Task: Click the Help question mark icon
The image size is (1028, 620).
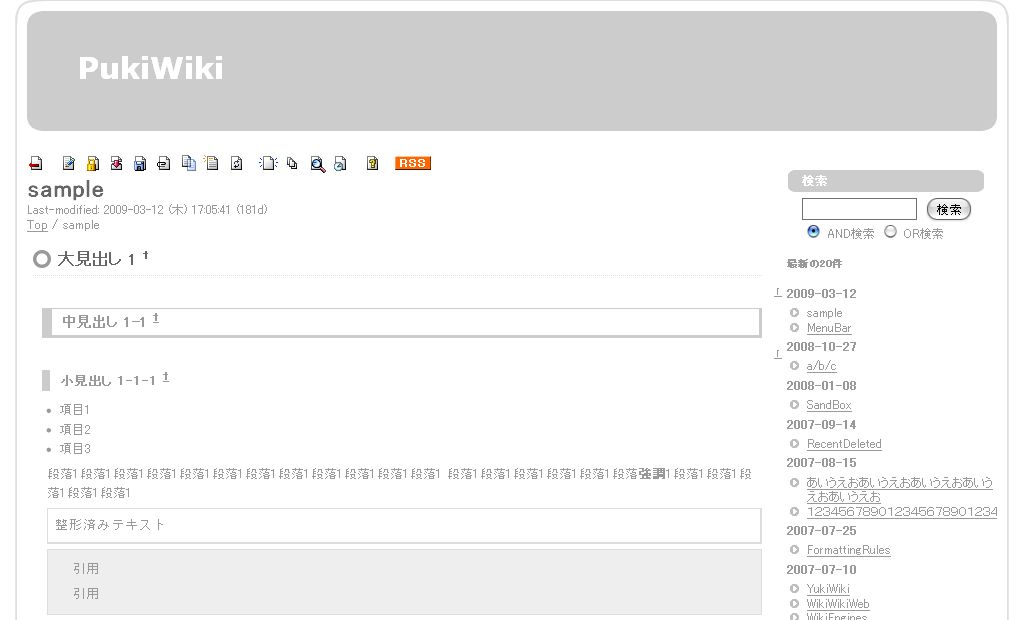Action: point(372,164)
